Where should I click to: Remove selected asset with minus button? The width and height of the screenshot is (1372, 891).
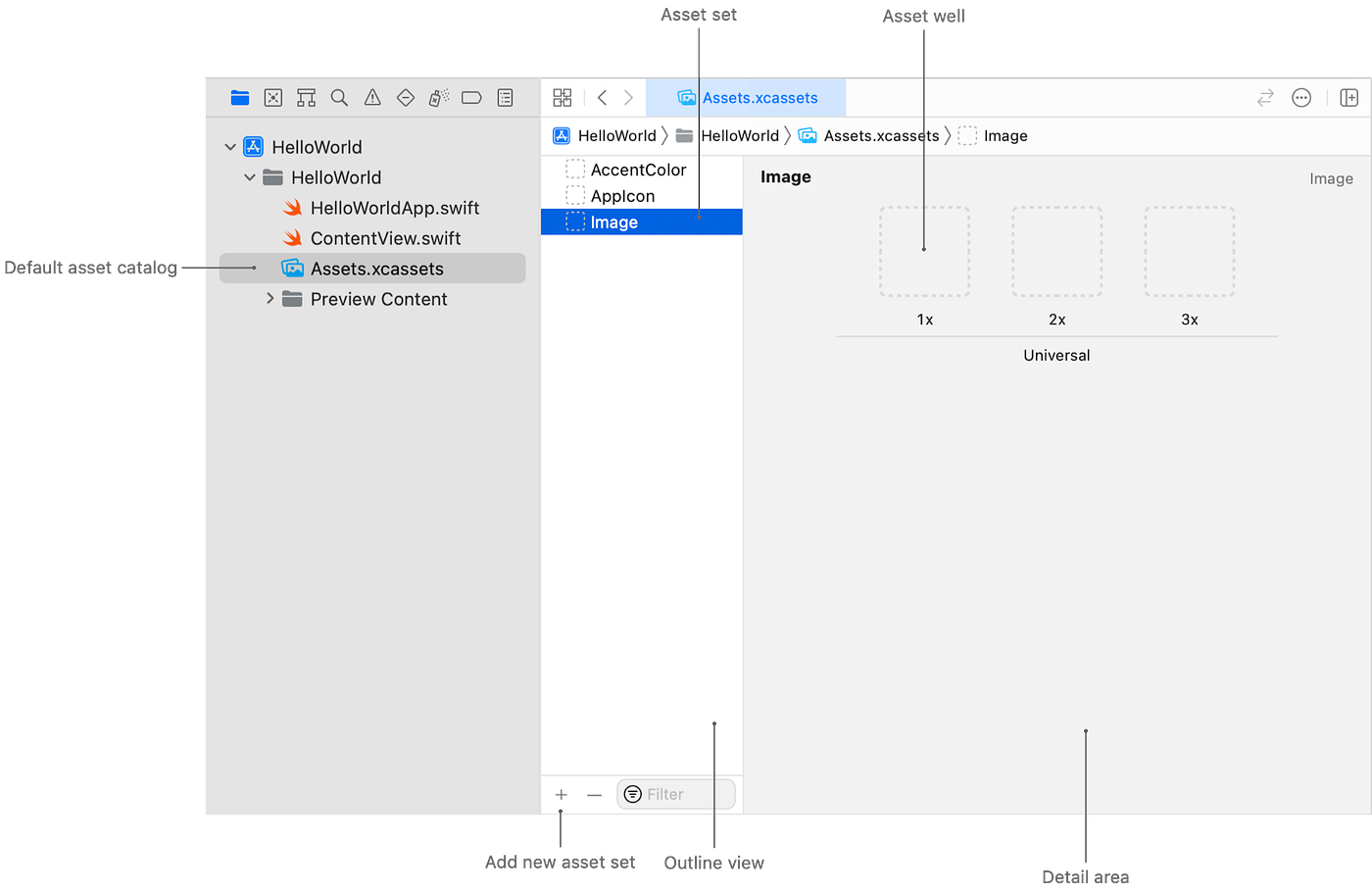click(x=595, y=795)
